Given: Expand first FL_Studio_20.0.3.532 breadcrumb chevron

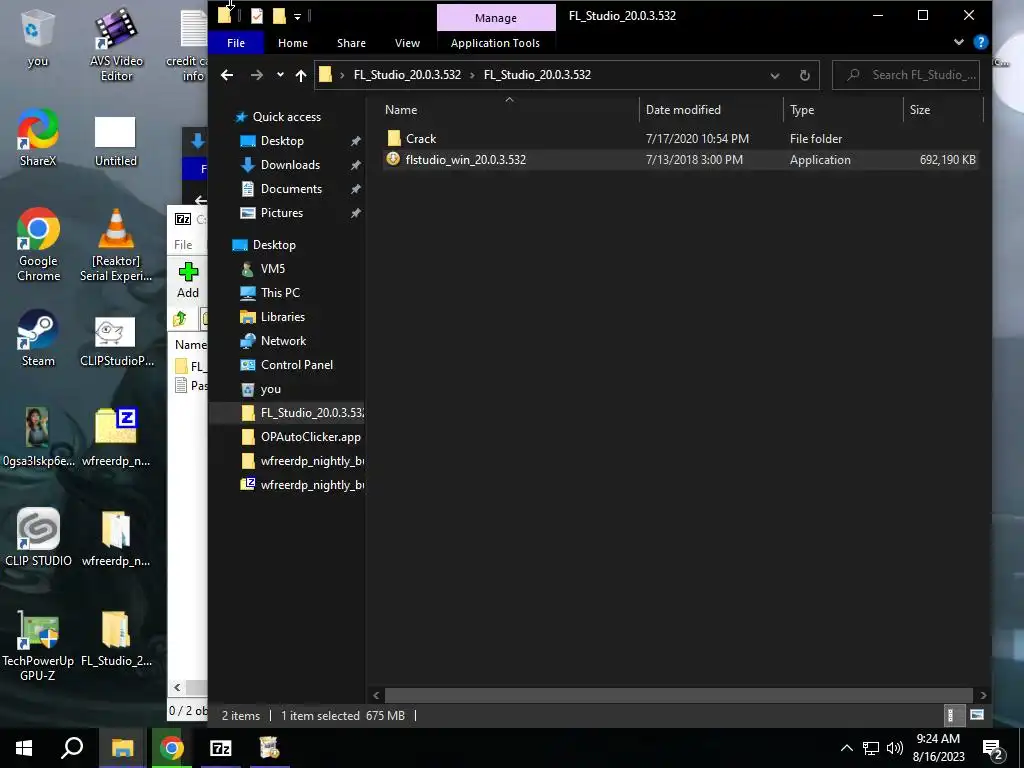Looking at the screenshot, I should click(x=472, y=75).
